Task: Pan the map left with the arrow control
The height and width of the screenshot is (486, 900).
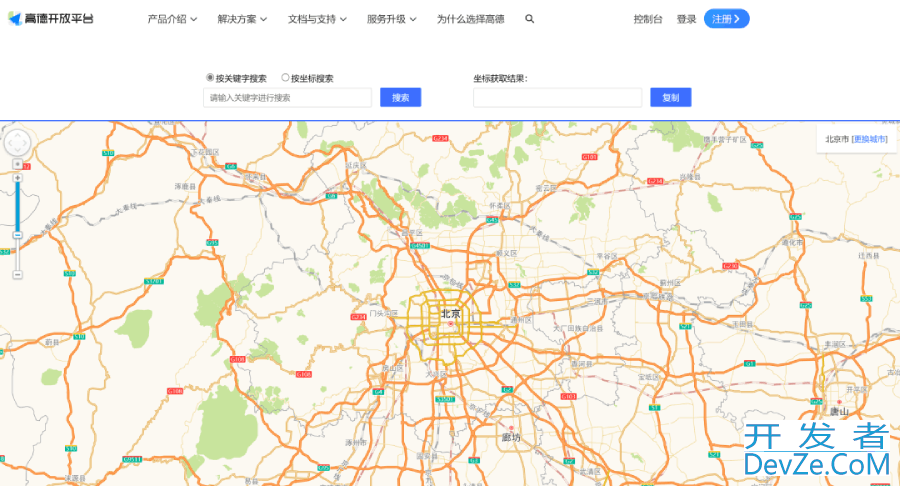Action: point(9,143)
